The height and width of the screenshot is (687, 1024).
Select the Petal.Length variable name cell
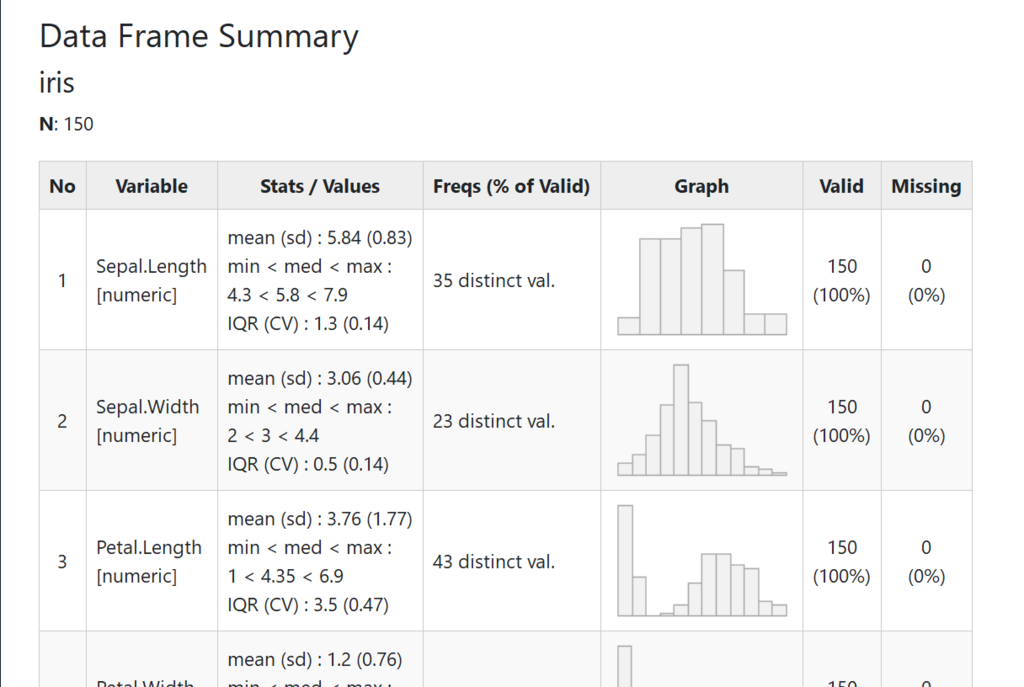(152, 561)
